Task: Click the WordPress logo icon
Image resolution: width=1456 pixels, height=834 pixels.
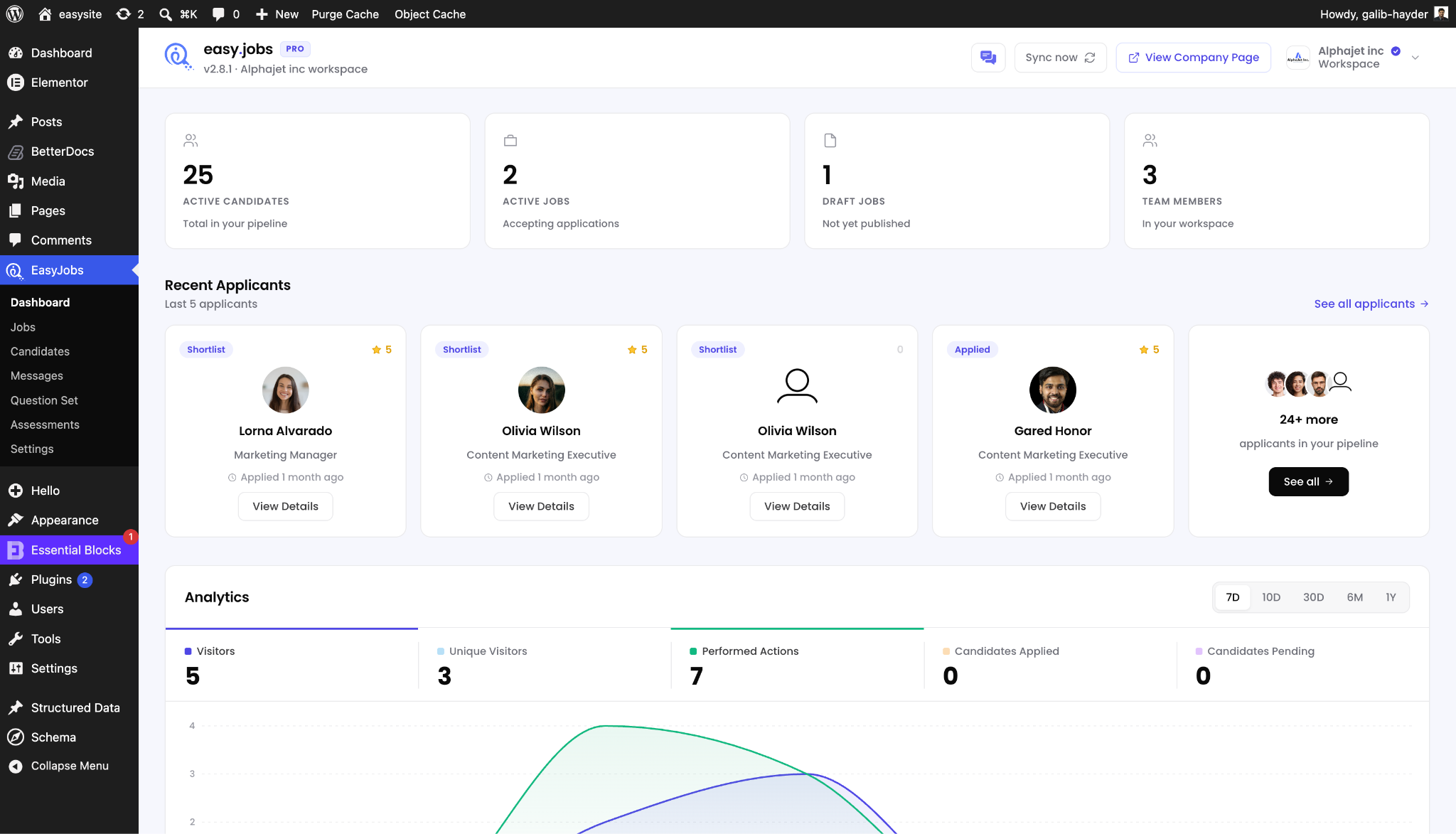Action: click(15, 14)
